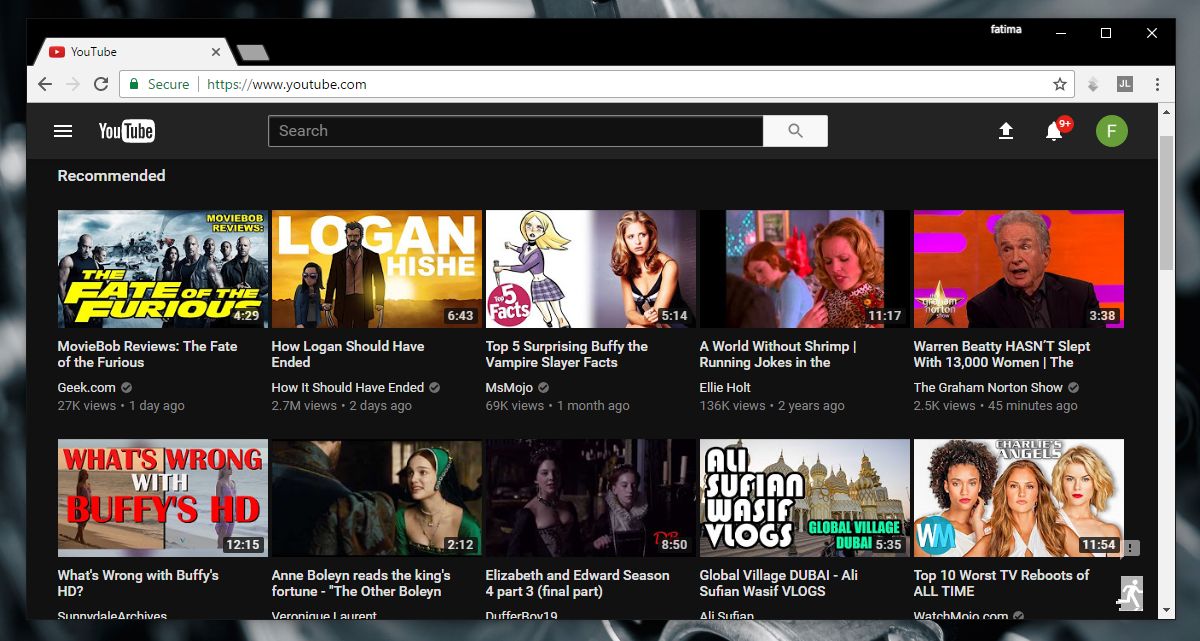Open A World Without Shrimp thumbnail

[x=805, y=269]
